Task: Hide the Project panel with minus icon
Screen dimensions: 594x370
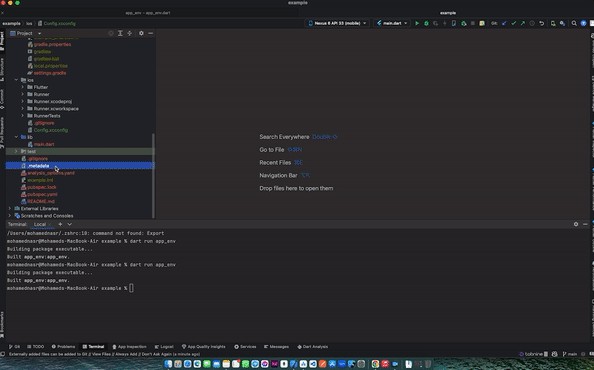Action: click(150, 33)
